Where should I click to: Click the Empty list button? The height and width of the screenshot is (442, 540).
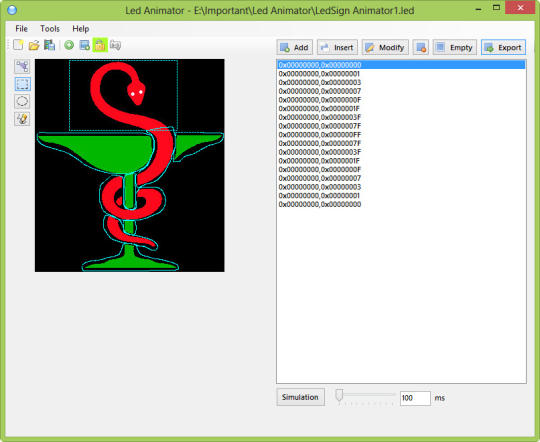[x=455, y=48]
